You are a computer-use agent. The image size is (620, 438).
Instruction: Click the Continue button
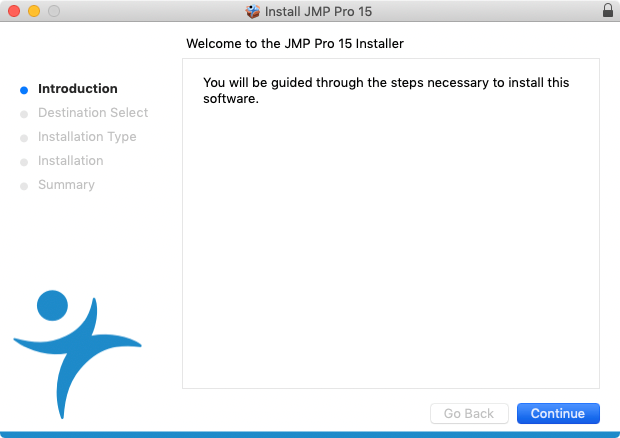click(558, 413)
